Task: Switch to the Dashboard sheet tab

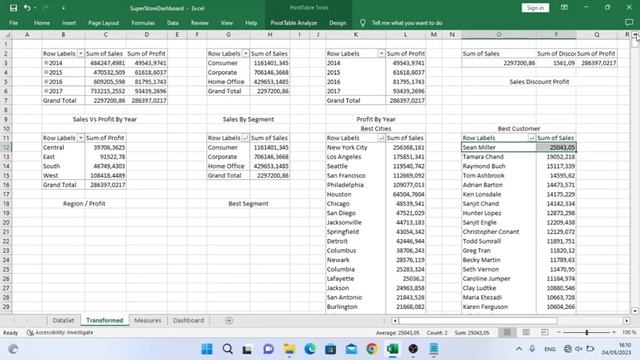Action: (188, 320)
